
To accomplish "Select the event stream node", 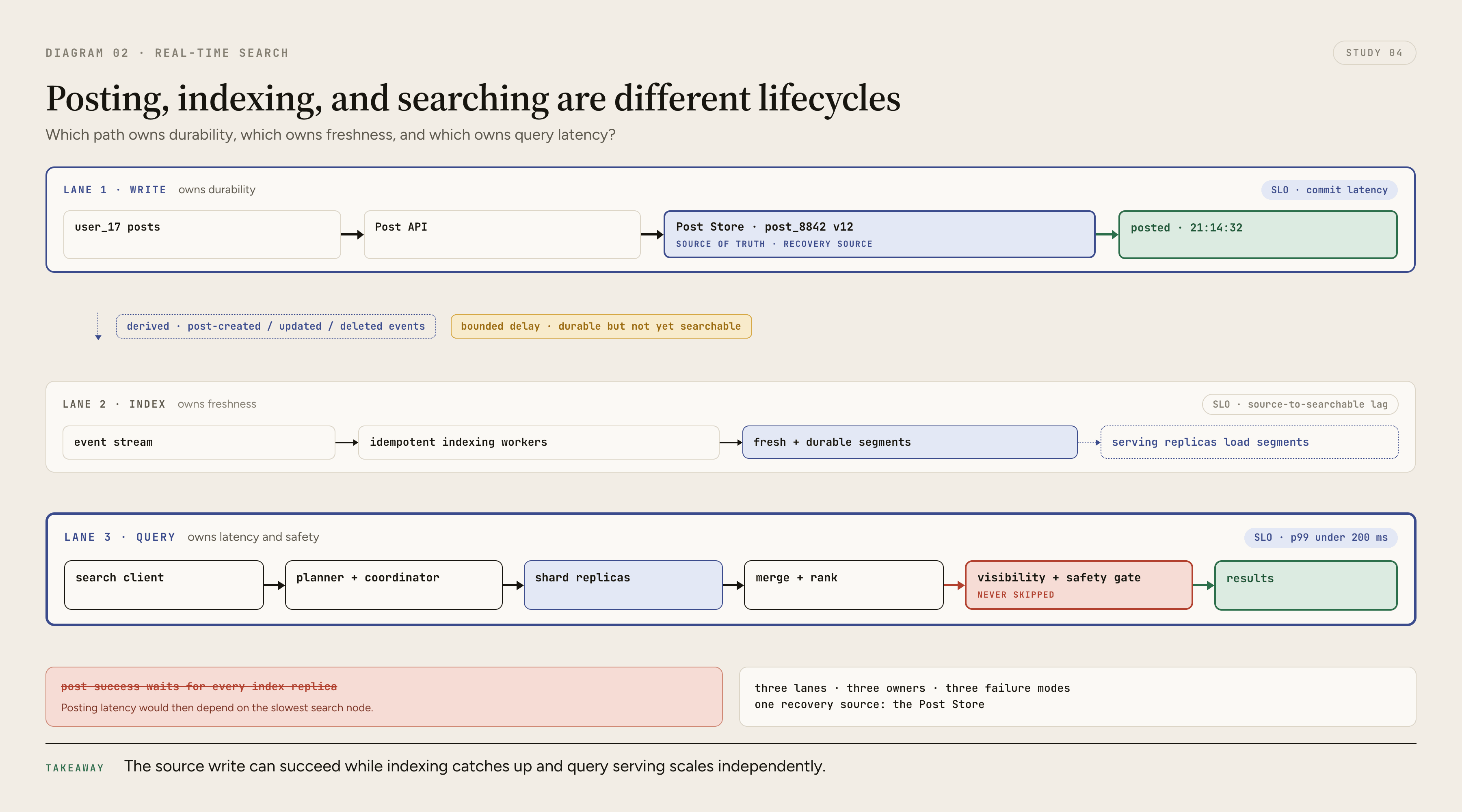I will pyautogui.click(x=199, y=442).
